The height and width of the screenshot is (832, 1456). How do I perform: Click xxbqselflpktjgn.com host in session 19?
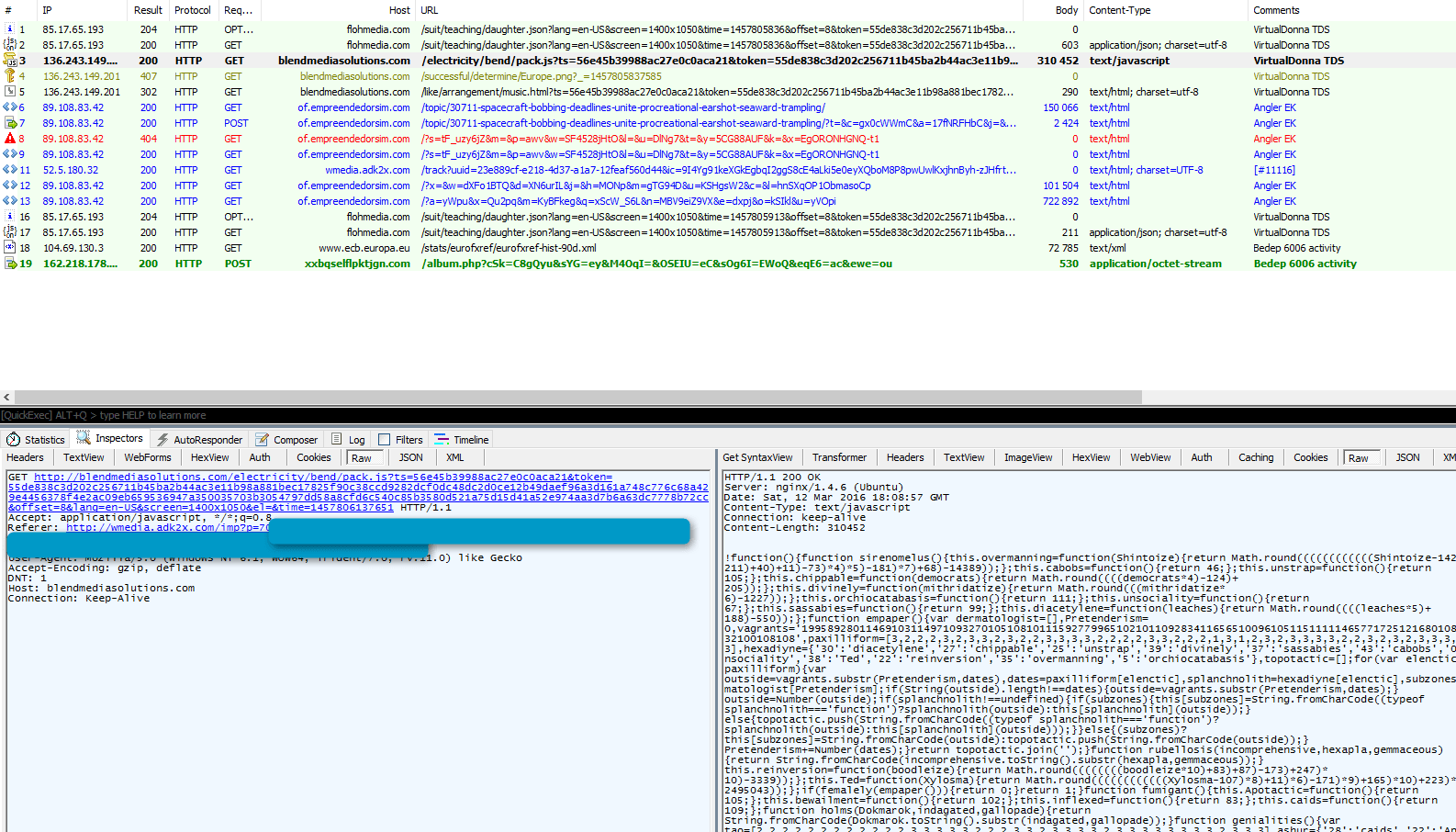[358, 264]
